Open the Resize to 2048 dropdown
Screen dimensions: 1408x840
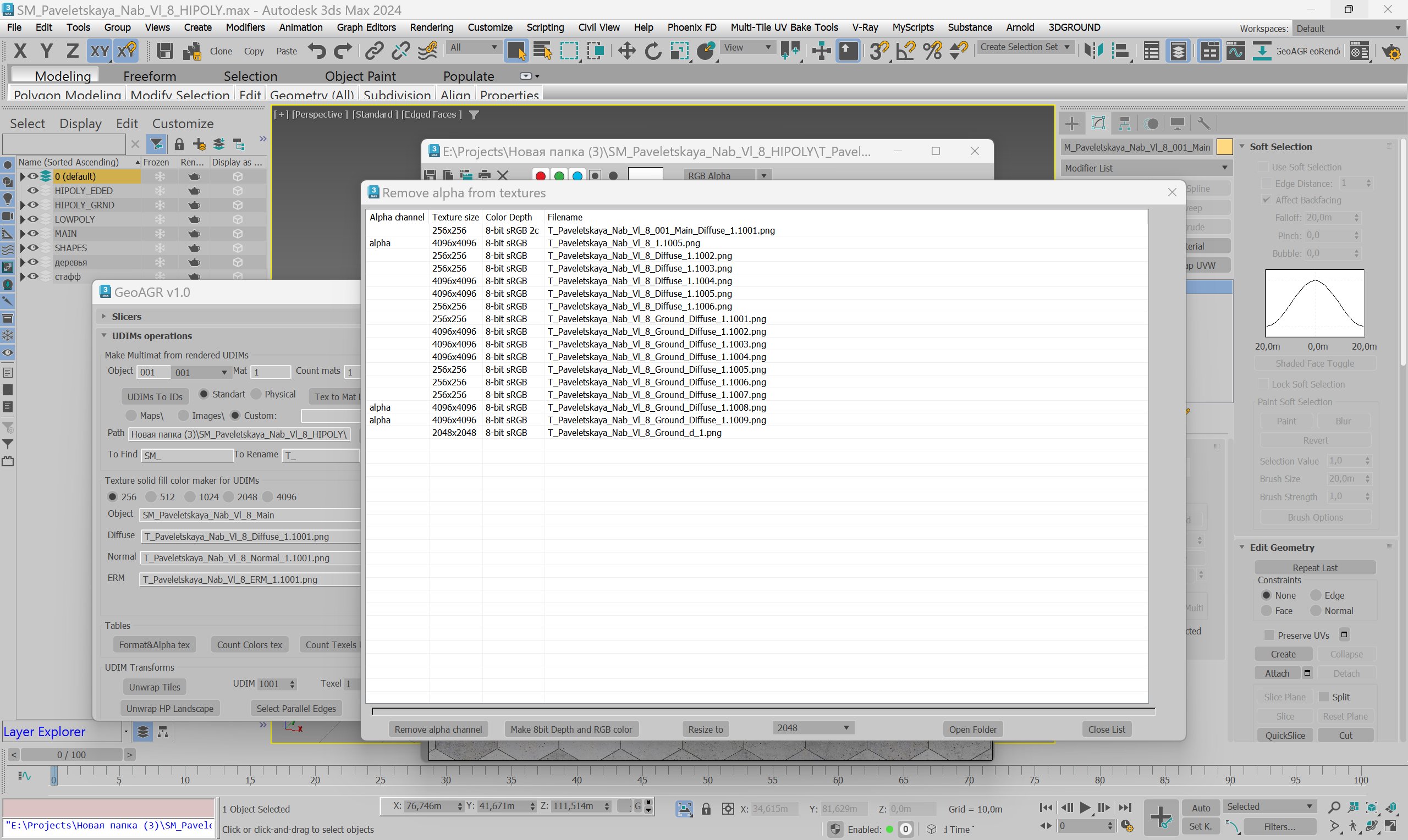coord(813,728)
